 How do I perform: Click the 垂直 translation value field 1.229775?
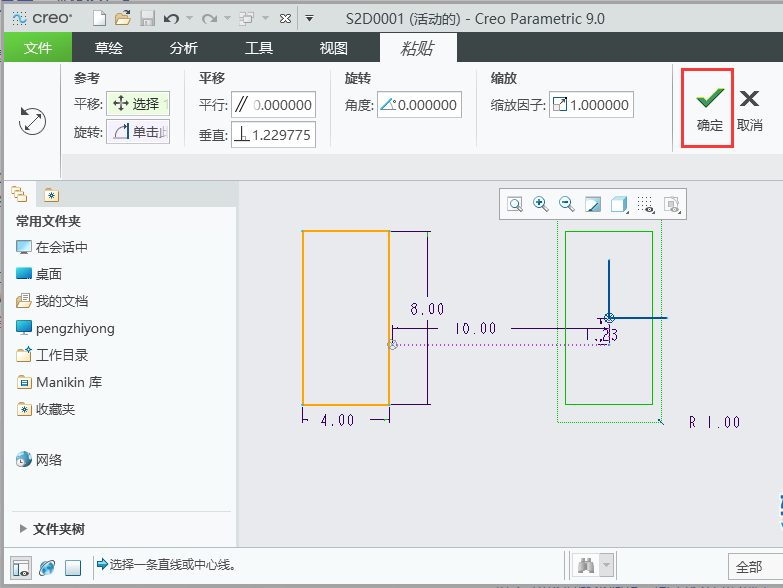click(x=273, y=135)
